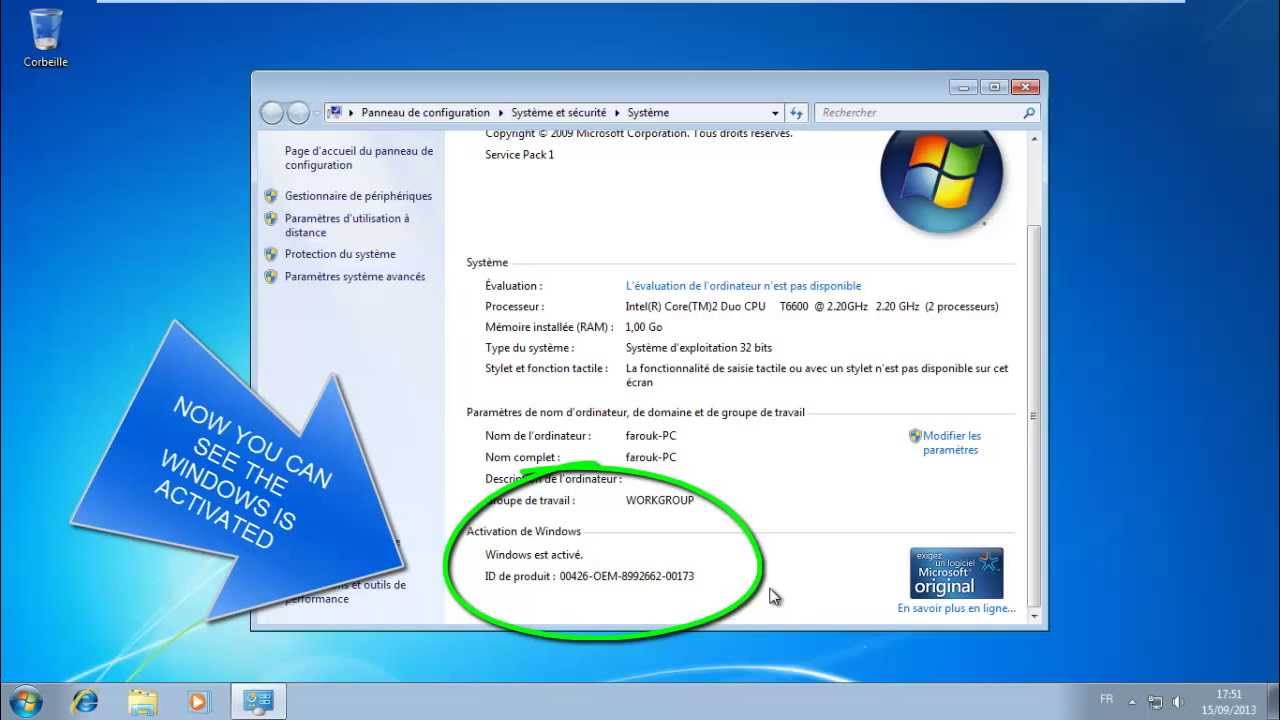Launch Windows Media Player from taskbar
1280x720 pixels.
click(x=198, y=700)
